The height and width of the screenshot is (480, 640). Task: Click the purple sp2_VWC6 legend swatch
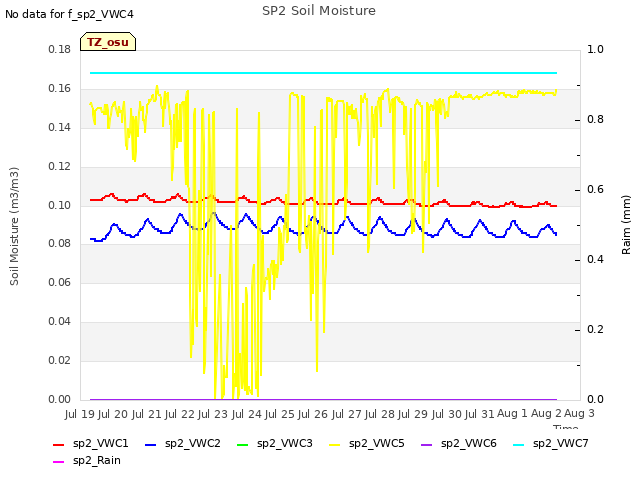[427, 444]
